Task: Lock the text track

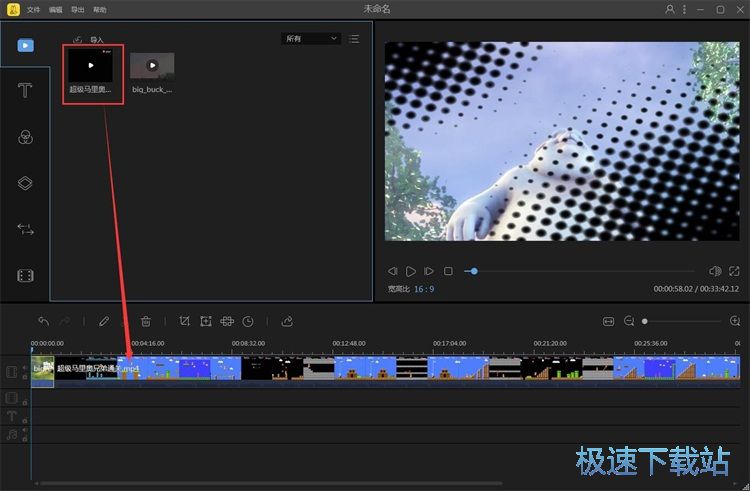Action: coord(24,421)
